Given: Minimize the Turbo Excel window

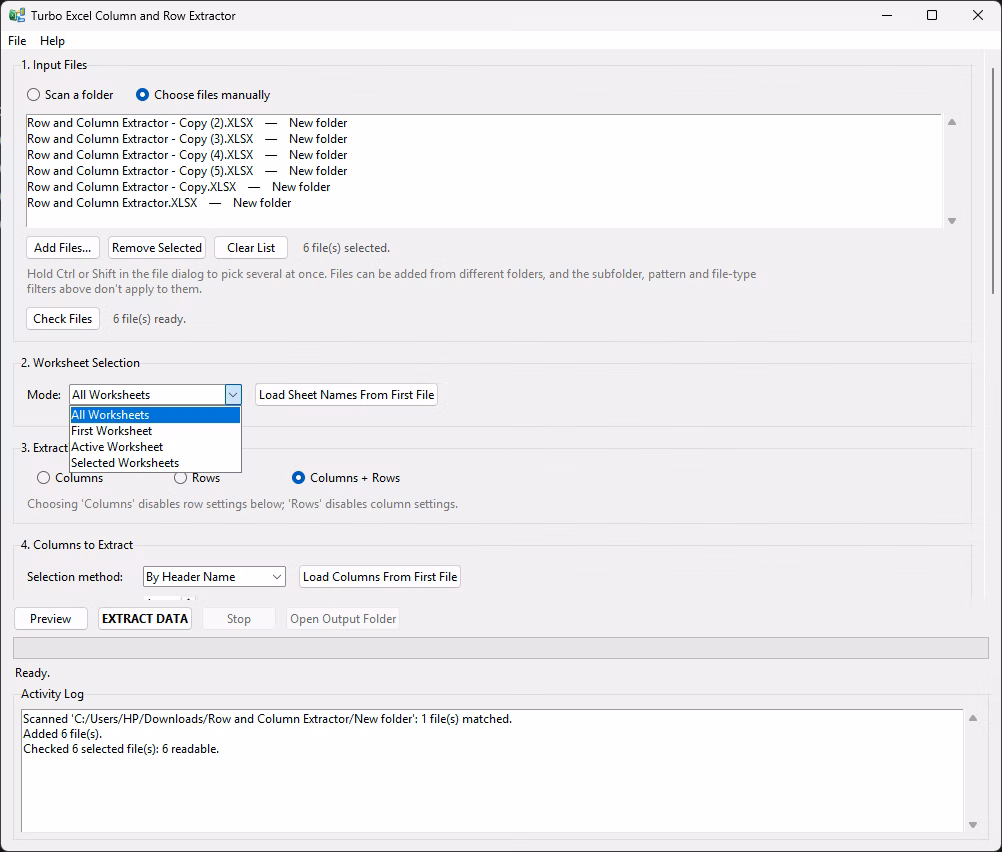Looking at the screenshot, I should tap(887, 15).
